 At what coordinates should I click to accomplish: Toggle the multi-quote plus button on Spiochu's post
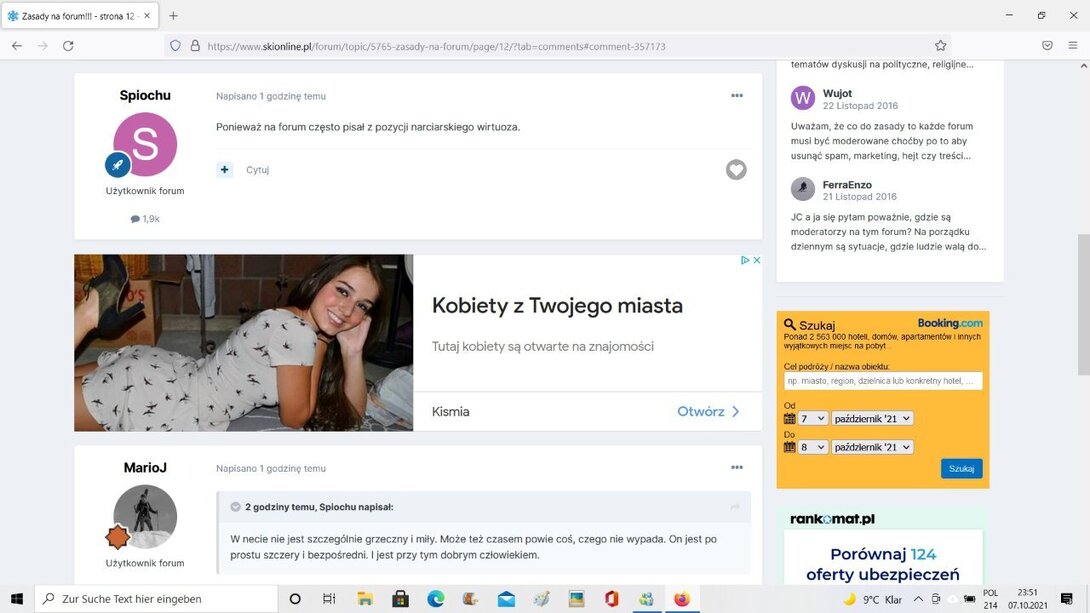pos(225,170)
